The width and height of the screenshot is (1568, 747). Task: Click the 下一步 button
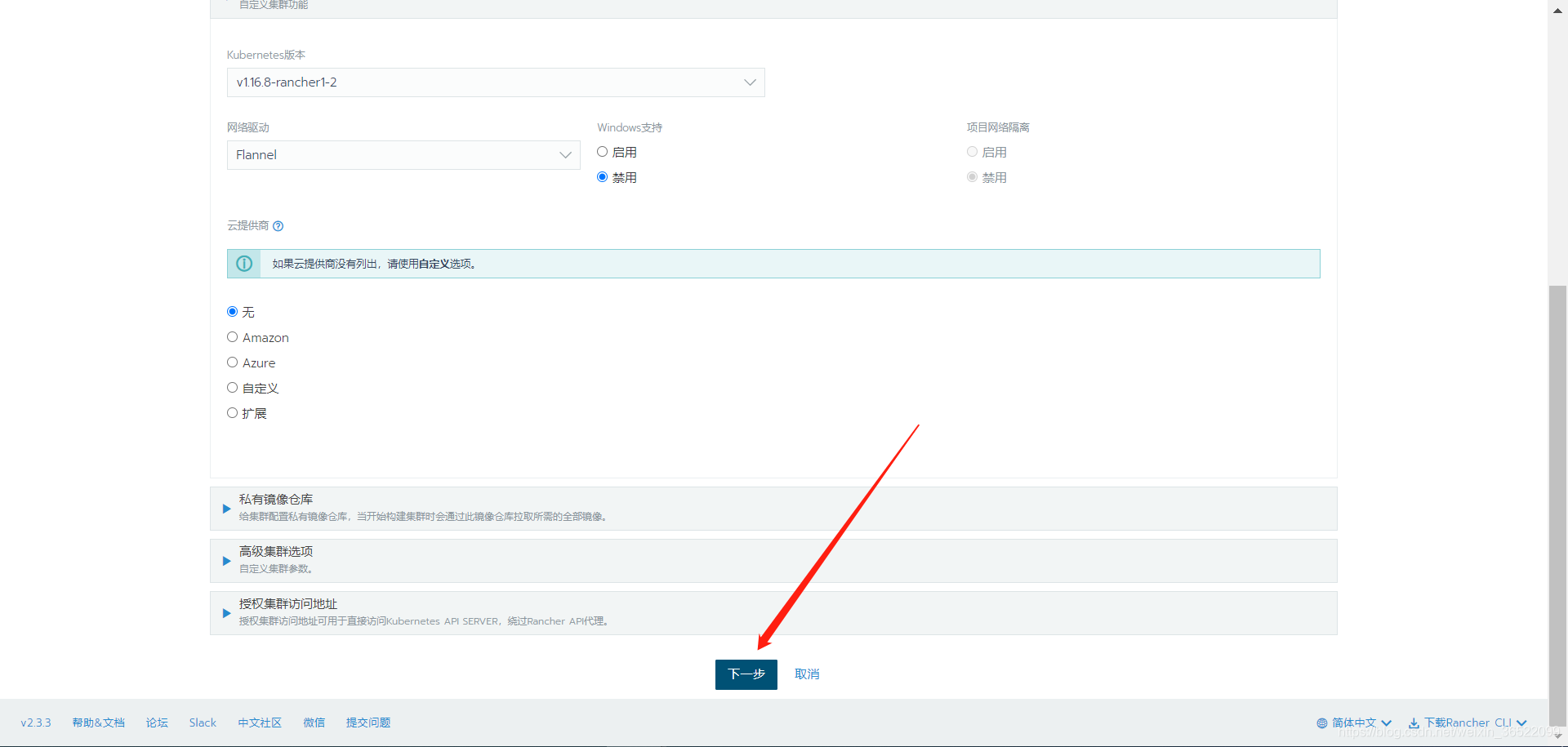click(746, 674)
